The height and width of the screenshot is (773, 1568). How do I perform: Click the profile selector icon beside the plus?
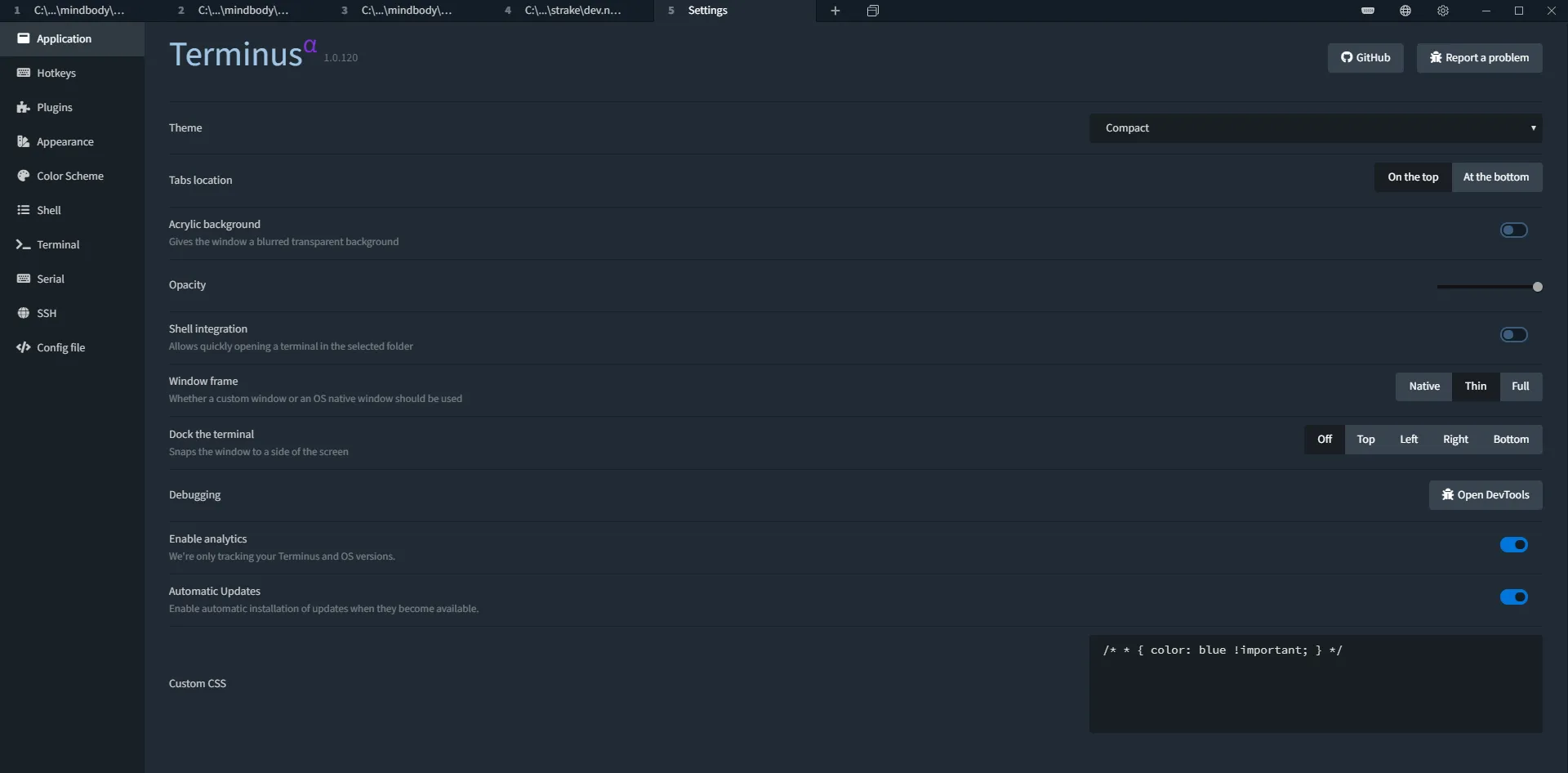[x=873, y=11]
